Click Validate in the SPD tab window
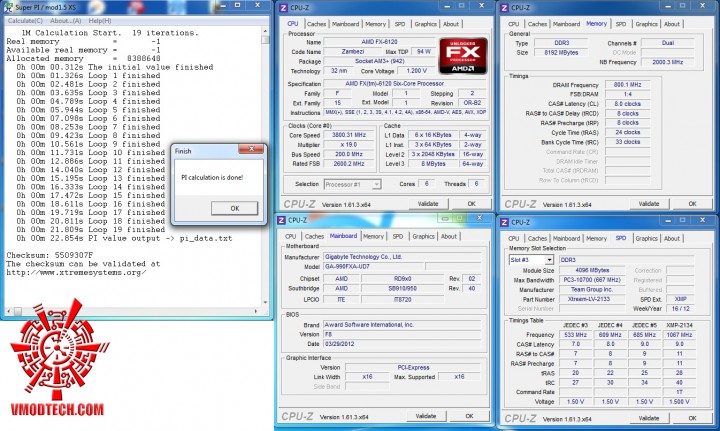Screen dimensions: 720x431 [649, 419]
